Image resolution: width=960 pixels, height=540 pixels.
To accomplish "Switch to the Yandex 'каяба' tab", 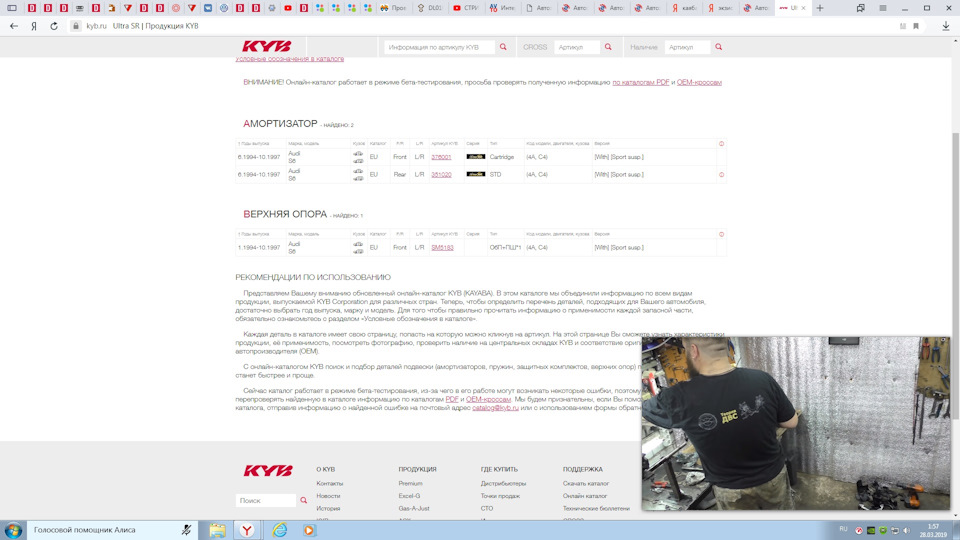I will pos(684,8).
